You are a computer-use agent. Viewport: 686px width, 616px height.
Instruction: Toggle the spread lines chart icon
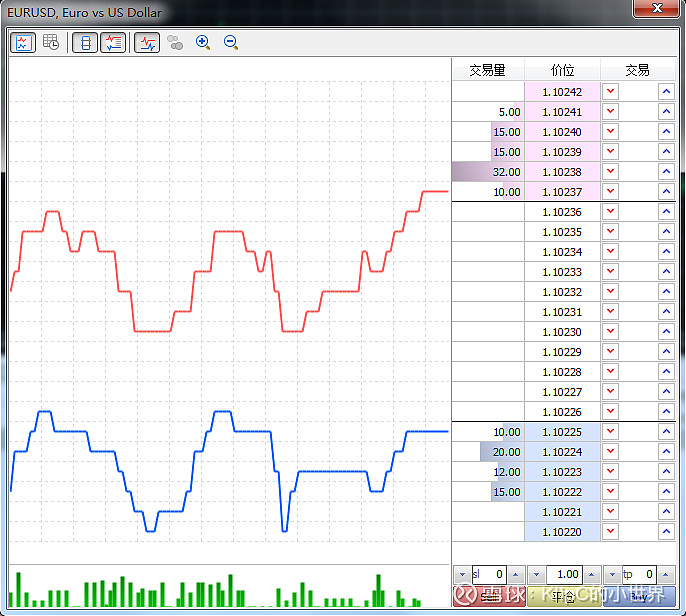coord(147,43)
